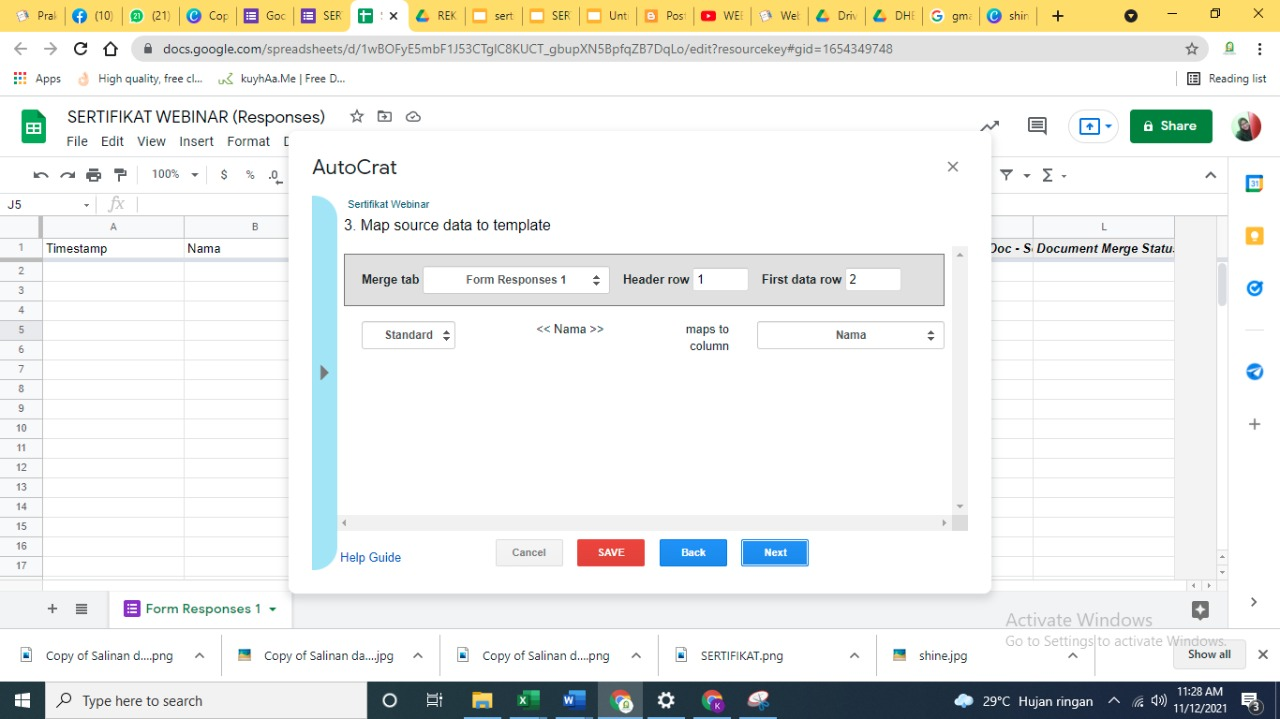The height and width of the screenshot is (719, 1280).
Task: Open the Format menu
Action: [x=248, y=141]
